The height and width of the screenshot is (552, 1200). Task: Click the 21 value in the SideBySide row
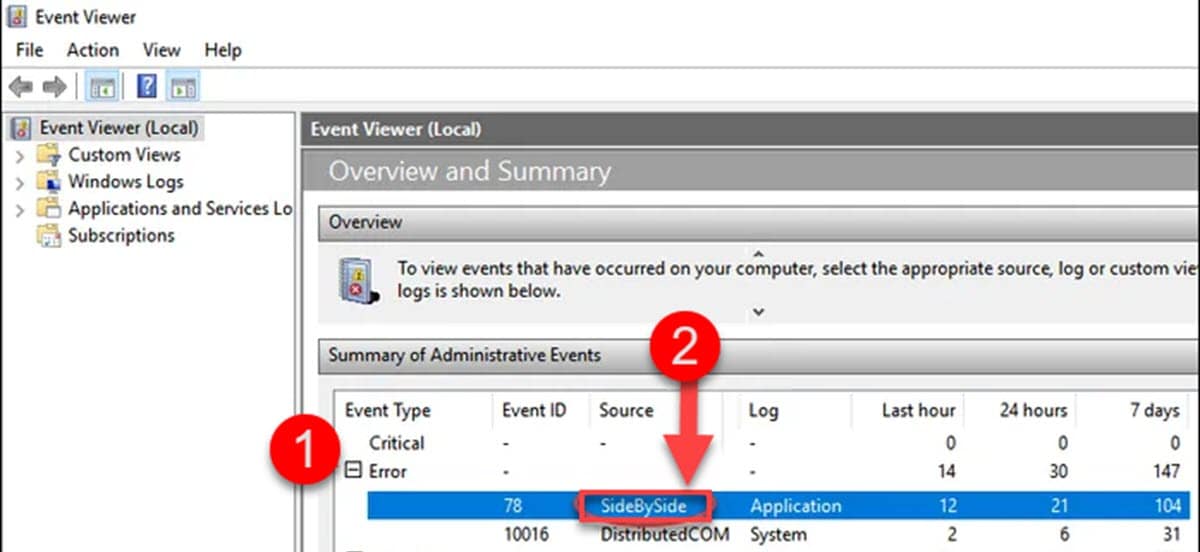tap(1057, 506)
